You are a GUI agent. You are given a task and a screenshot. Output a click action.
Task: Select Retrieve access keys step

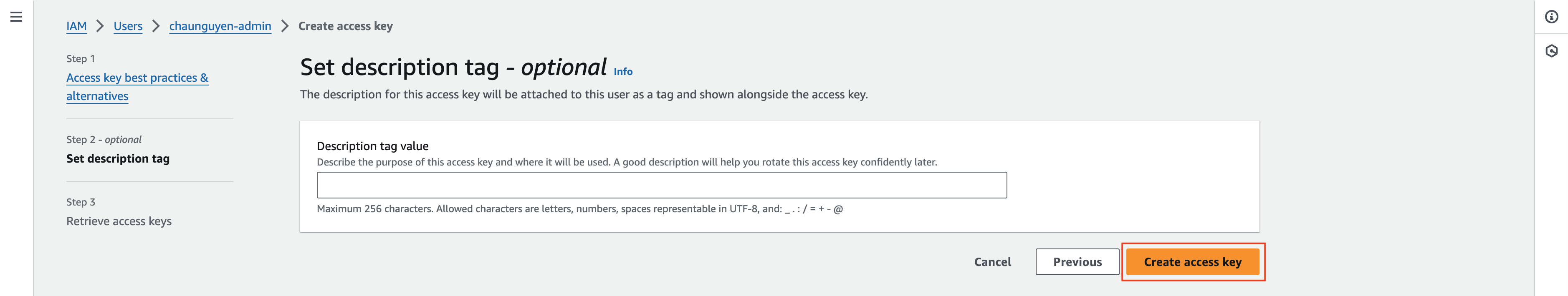coord(119,221)
